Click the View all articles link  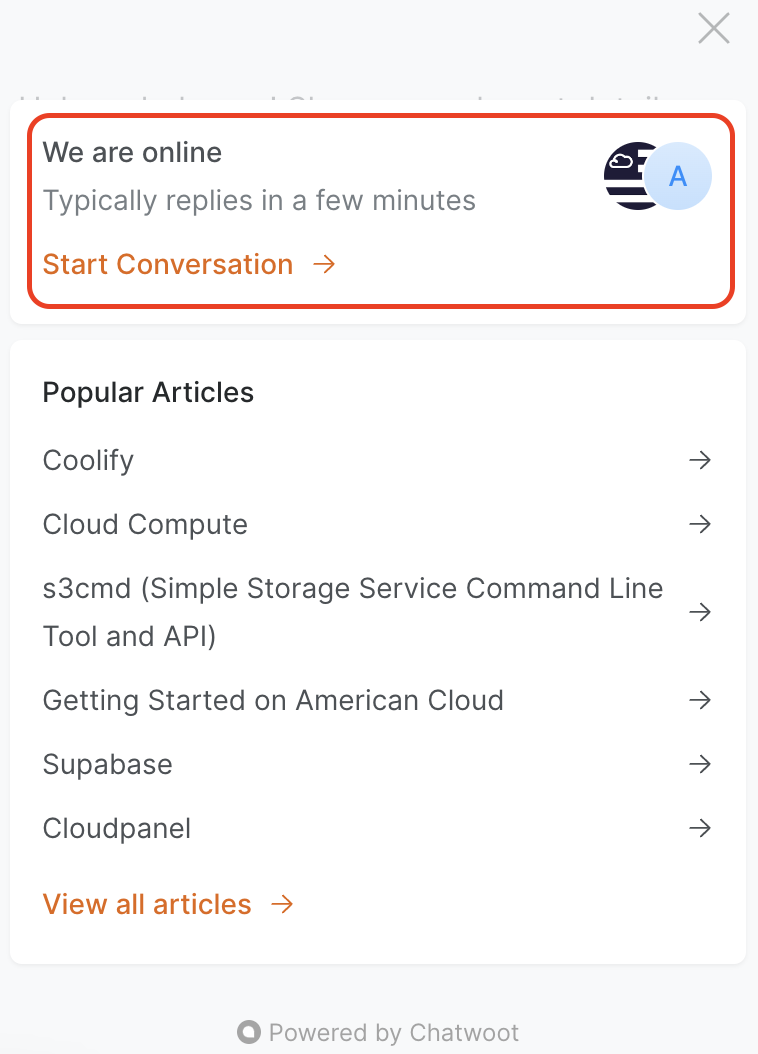click(147, 904)
